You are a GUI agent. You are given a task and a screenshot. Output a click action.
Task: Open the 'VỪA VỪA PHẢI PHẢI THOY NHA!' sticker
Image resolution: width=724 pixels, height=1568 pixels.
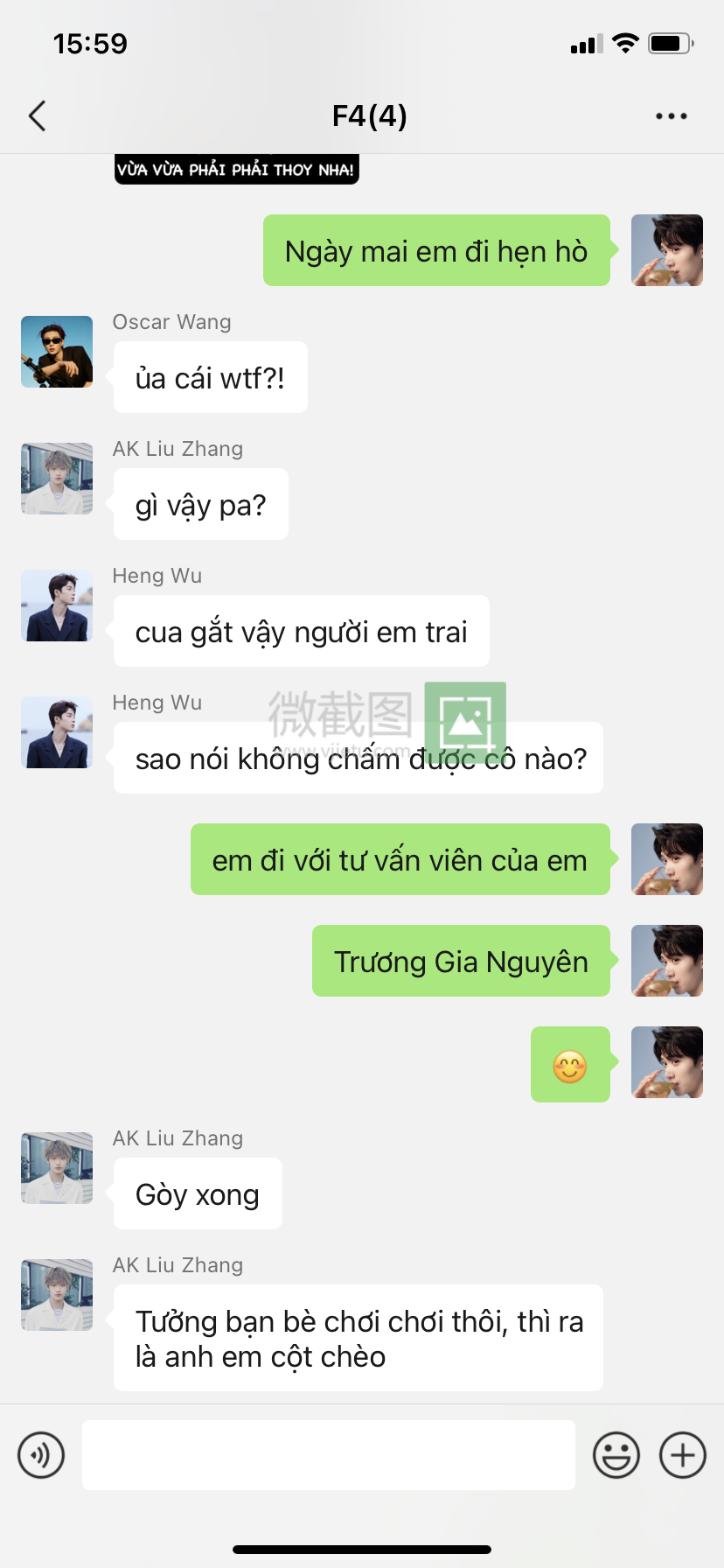click(x=237, y=169)
